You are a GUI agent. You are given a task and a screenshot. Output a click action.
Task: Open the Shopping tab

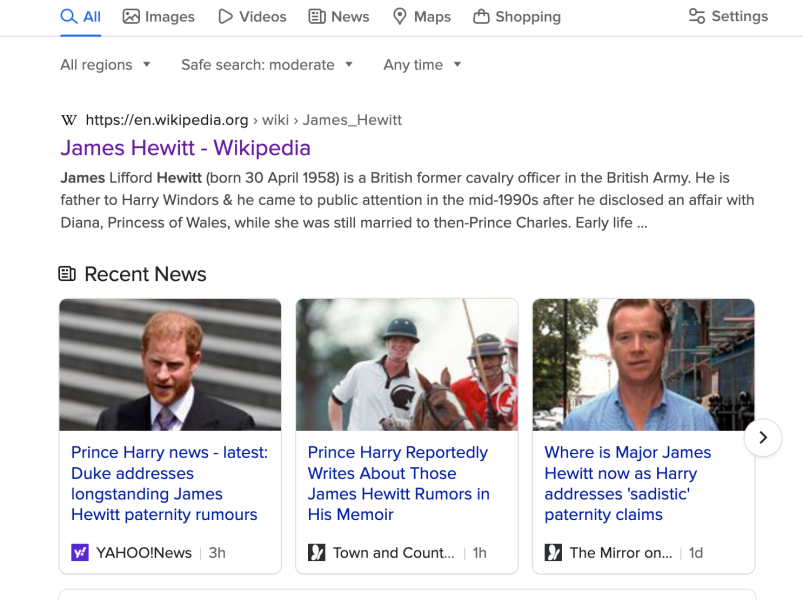click(517, 16)
